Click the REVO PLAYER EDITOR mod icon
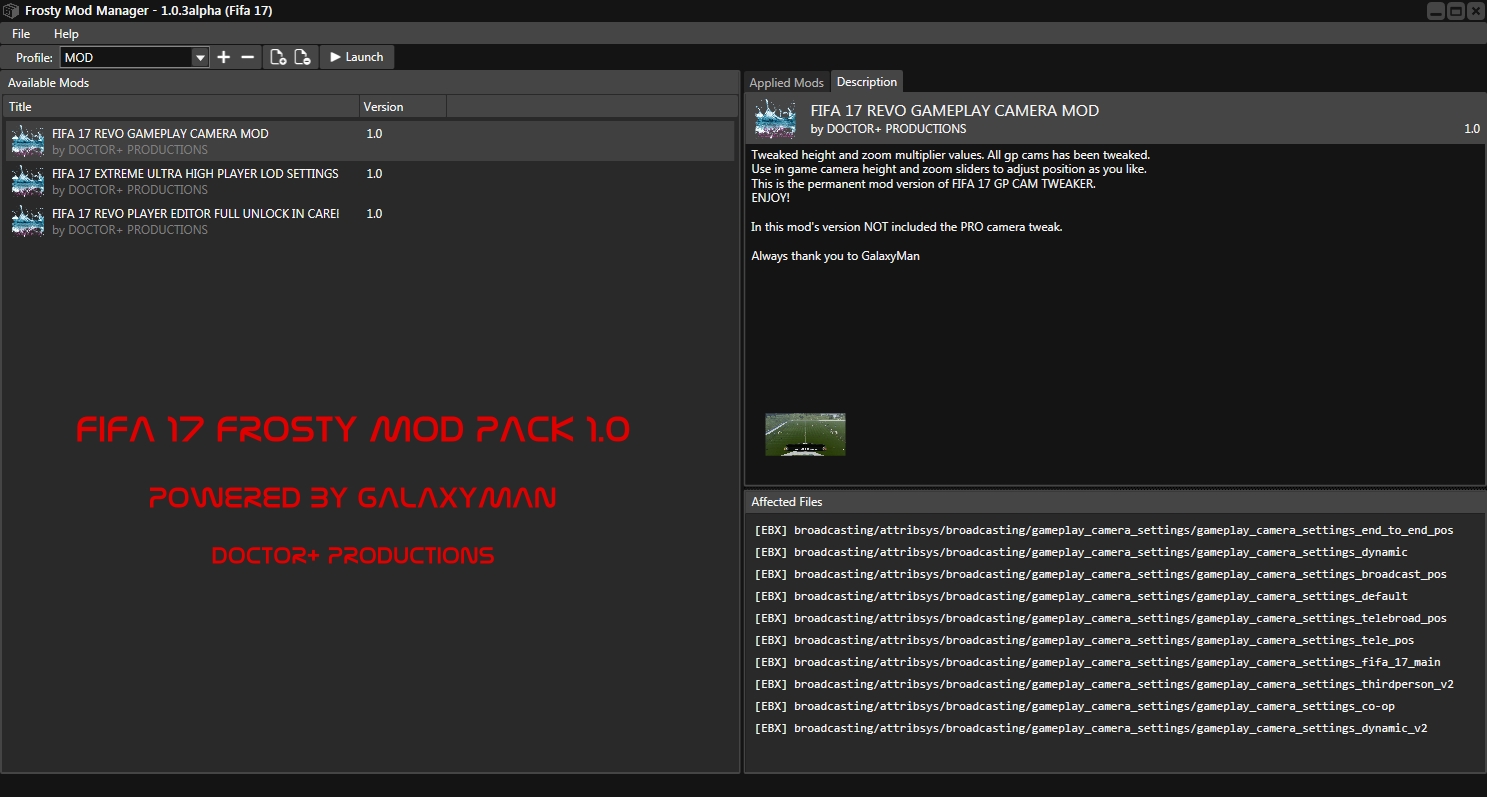This screenshot has width=1487, height=797. pos(28,221)
